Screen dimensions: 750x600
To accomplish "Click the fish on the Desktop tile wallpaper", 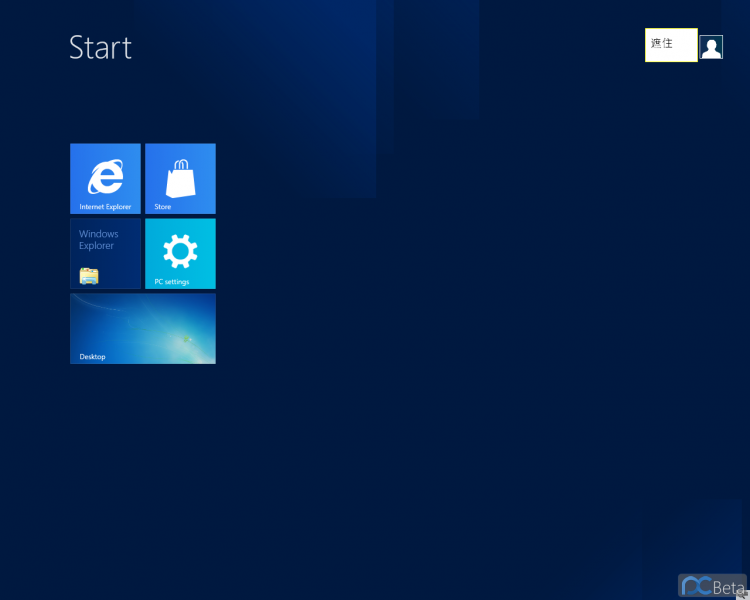I will [x=187, y=339].
